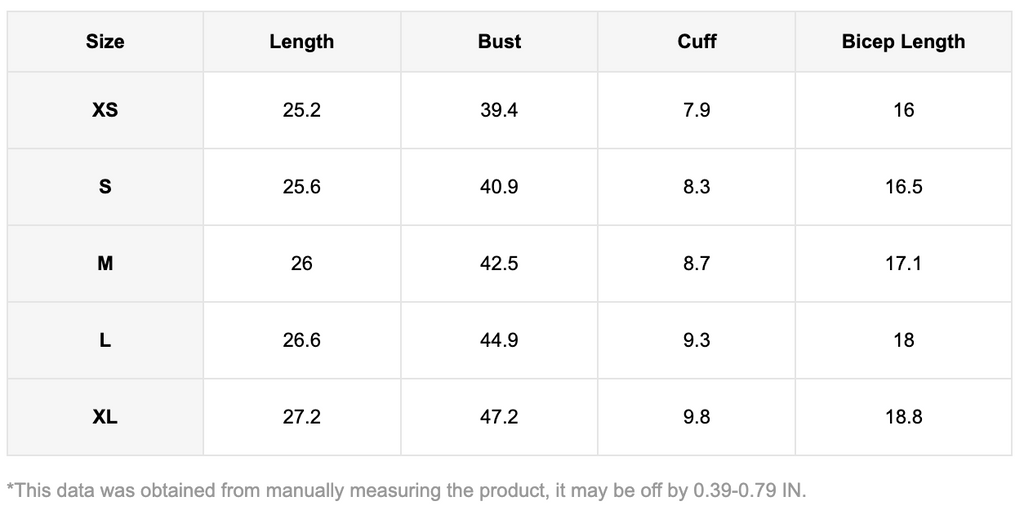The image size is (1024, 519).
Task: Select the XL bicep length value 18.8
Action: click(x=903, y=417)
